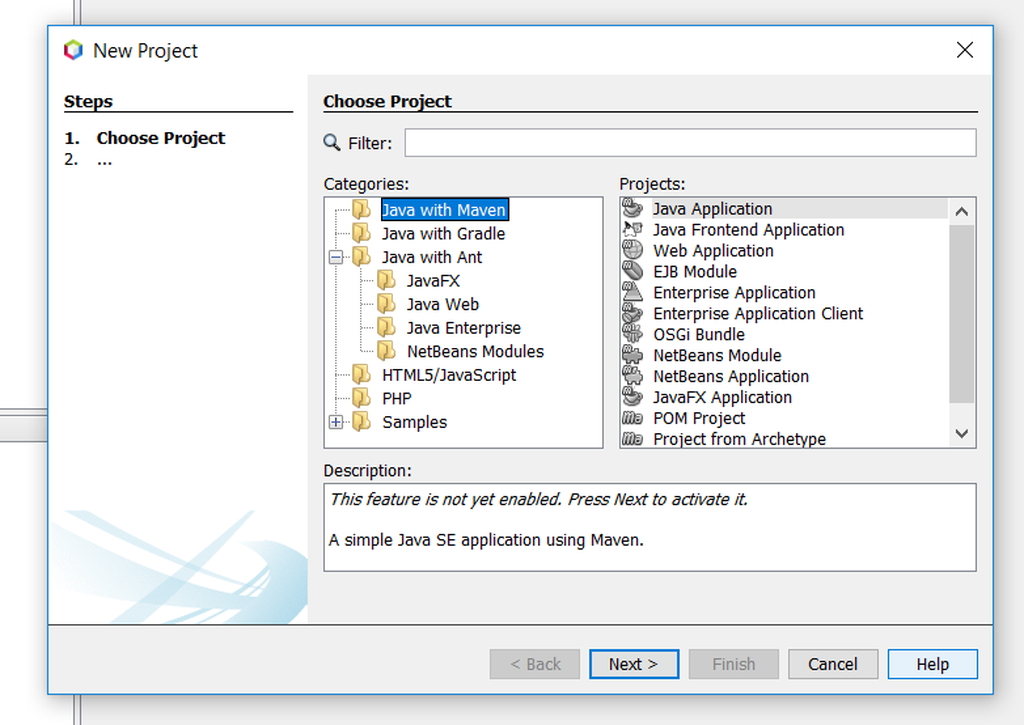Expand the Samples category
Viewport: 1024px width, 725px height.
[336, 422]
